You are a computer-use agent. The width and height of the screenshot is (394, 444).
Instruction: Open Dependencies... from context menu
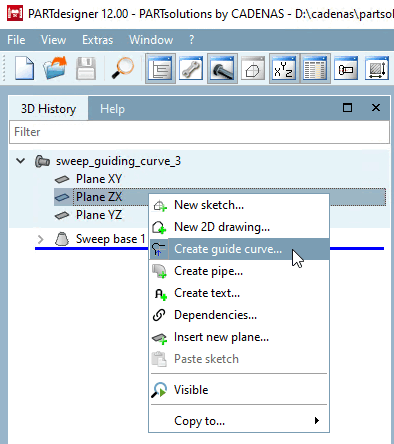[x=239, y=315]
